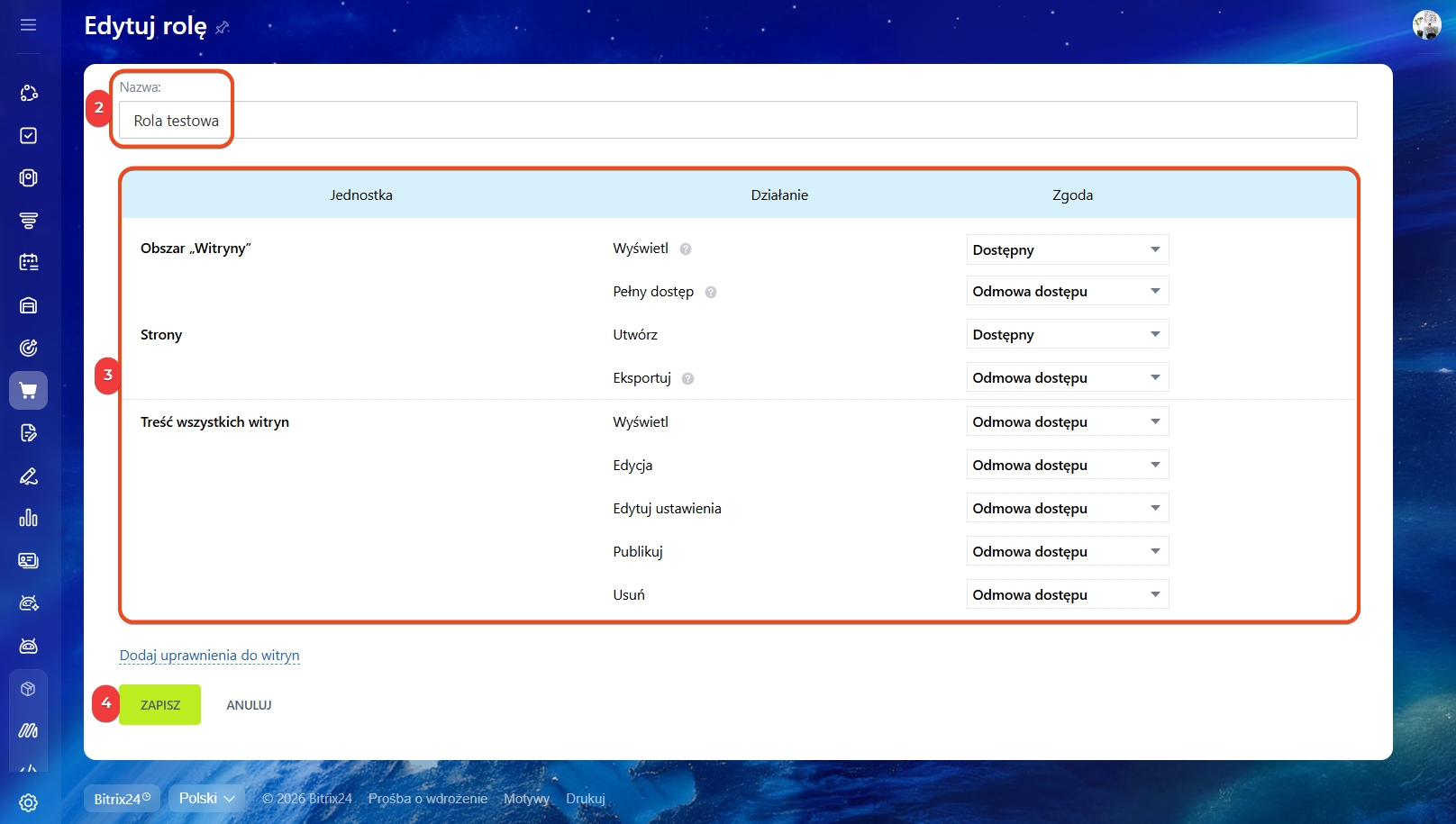
Task: Click the help icon next to Eksportuj
Action: [687, 378]
